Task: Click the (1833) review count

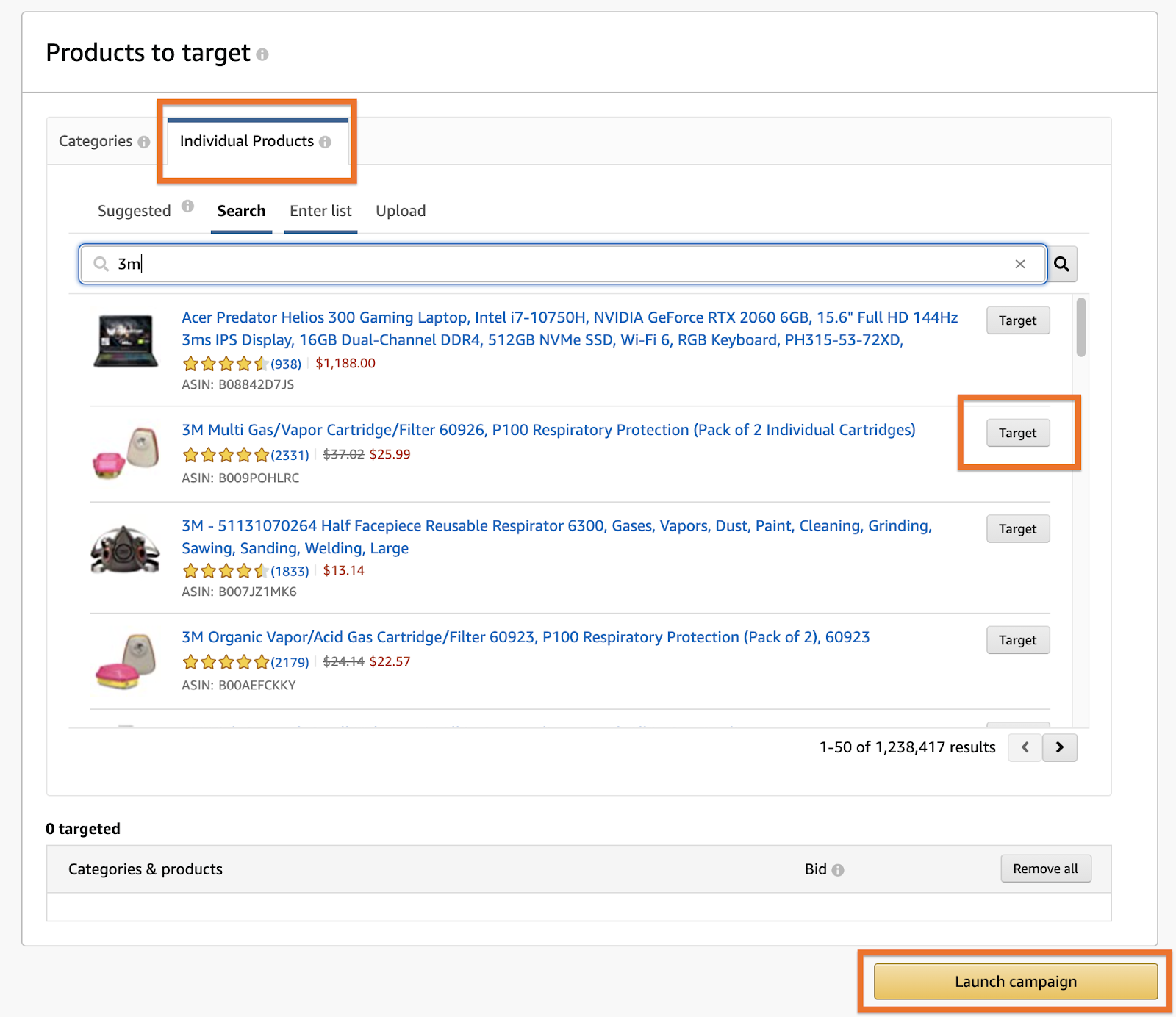Action: 290,571
